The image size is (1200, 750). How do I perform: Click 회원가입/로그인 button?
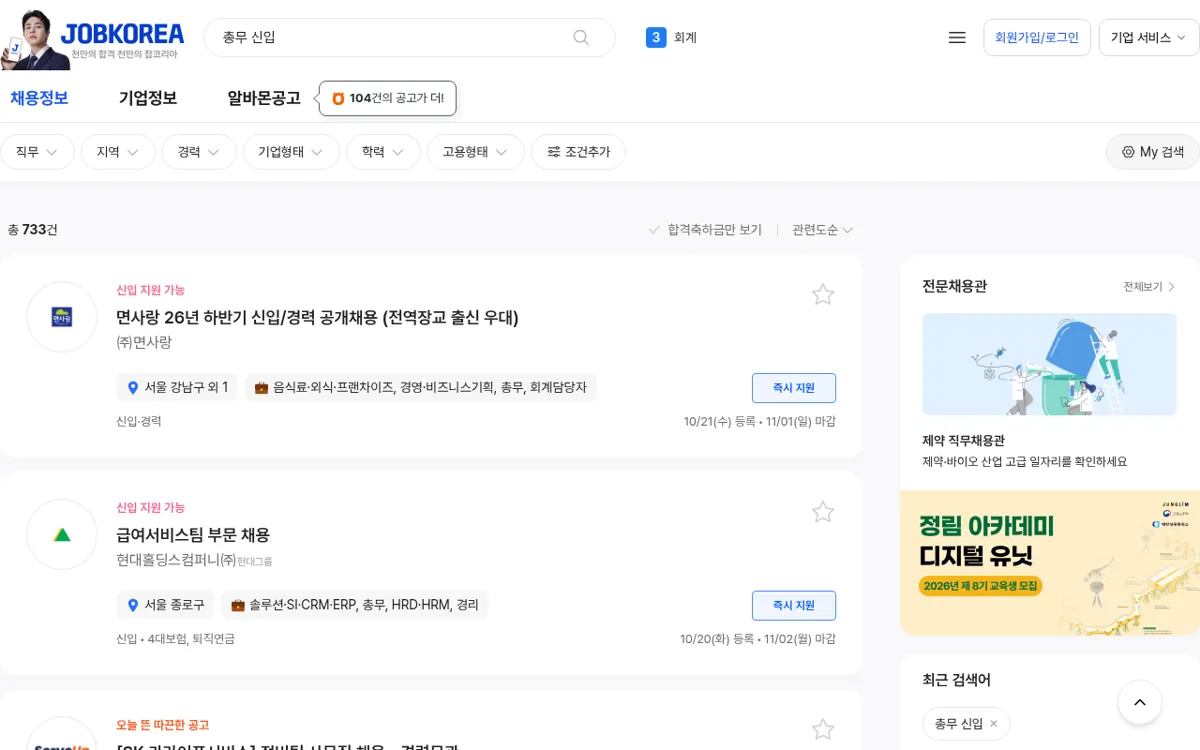click(x=1037, y=37)
